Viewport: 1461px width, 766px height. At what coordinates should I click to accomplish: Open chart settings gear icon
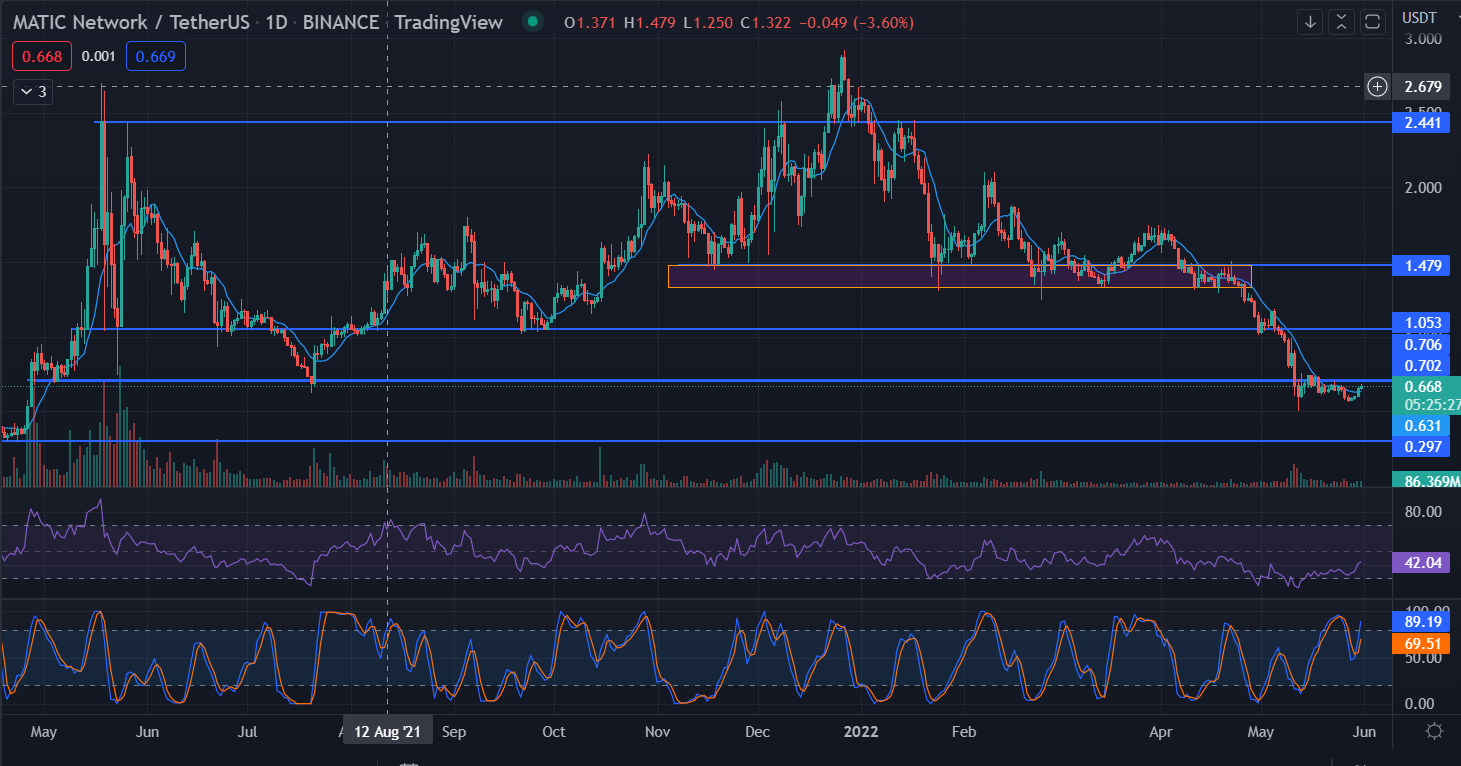tap(1434, 731)
